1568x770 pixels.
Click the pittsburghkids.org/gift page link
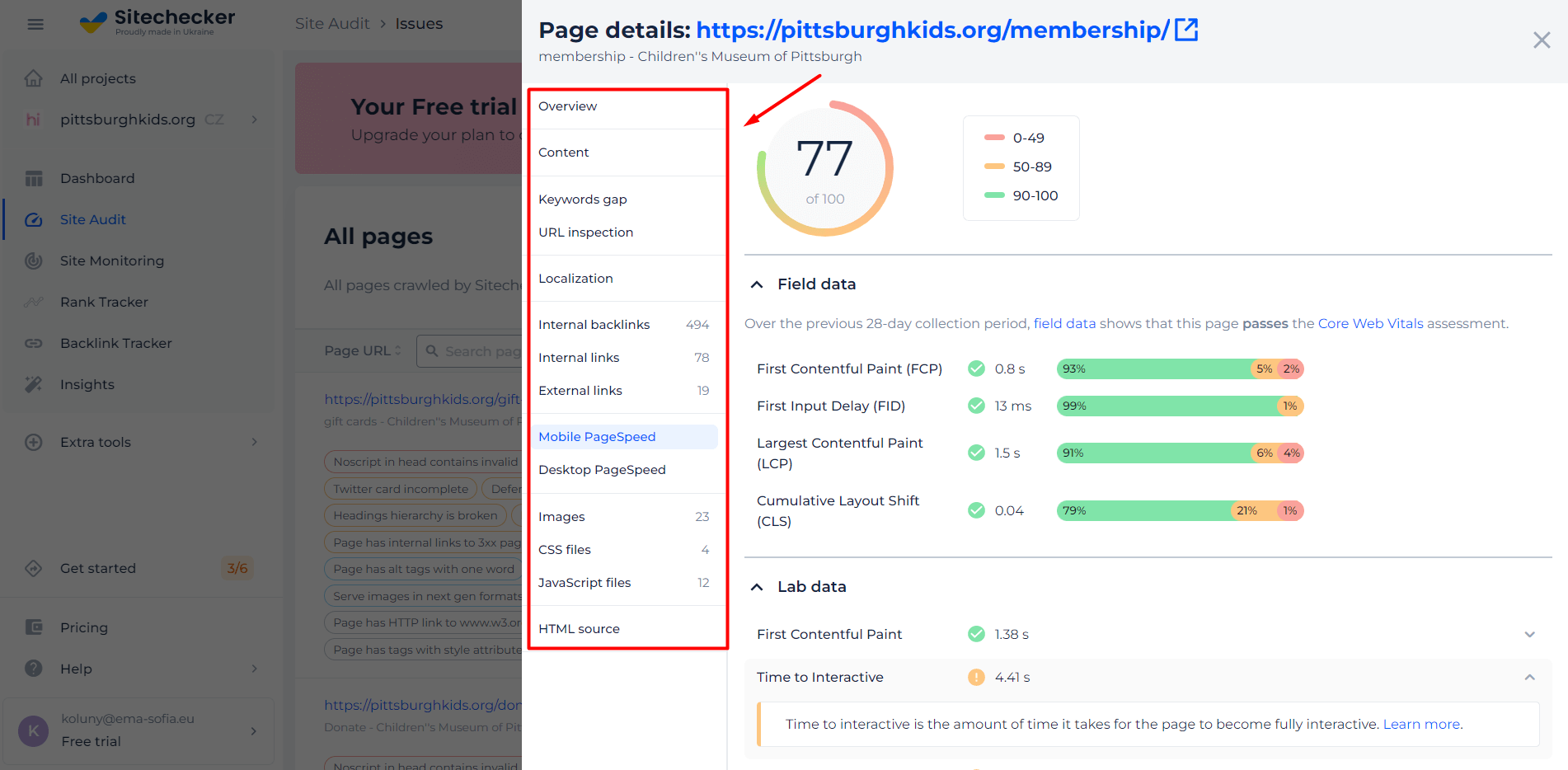(422, 399)
